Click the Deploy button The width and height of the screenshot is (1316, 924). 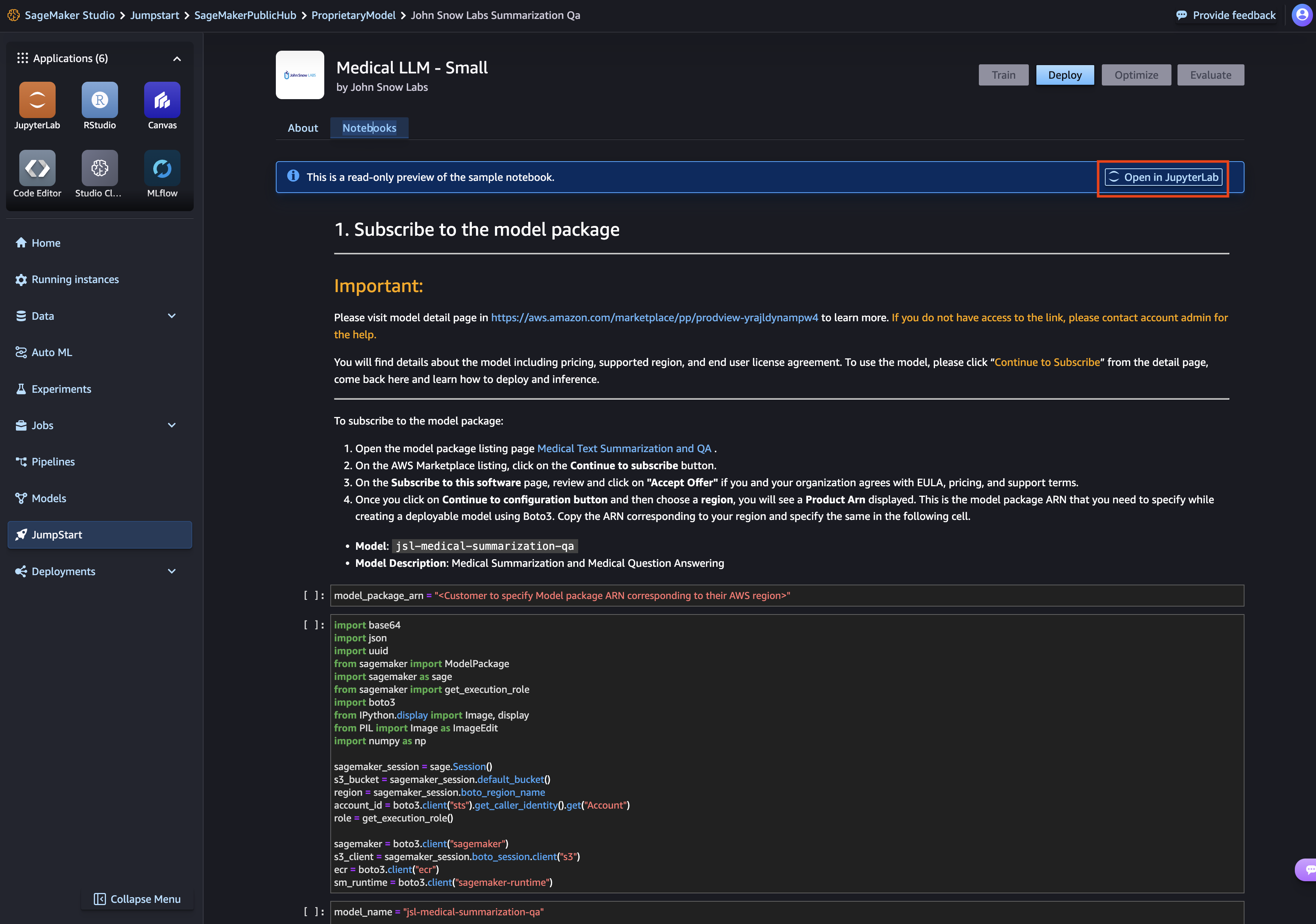click(x=1064, y=75)
